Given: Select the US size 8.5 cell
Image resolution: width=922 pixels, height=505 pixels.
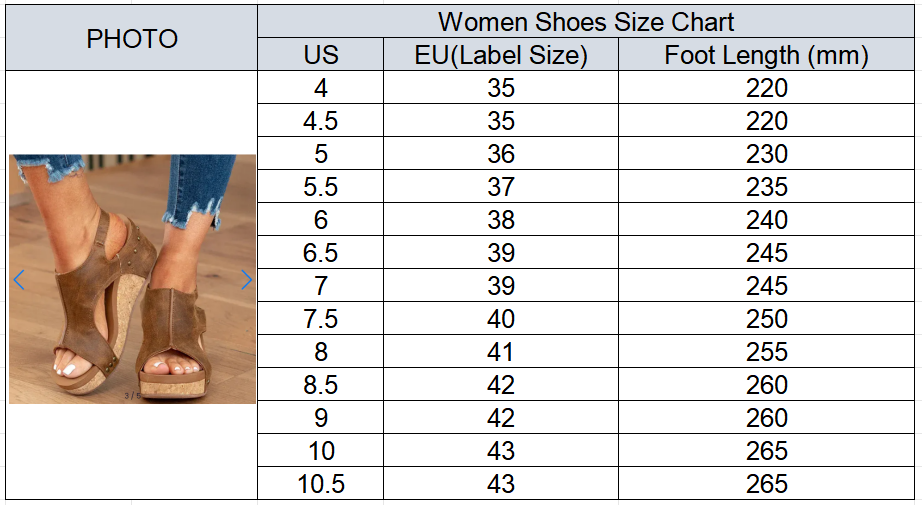Looking at the screenshot, I should click(320, 384).
